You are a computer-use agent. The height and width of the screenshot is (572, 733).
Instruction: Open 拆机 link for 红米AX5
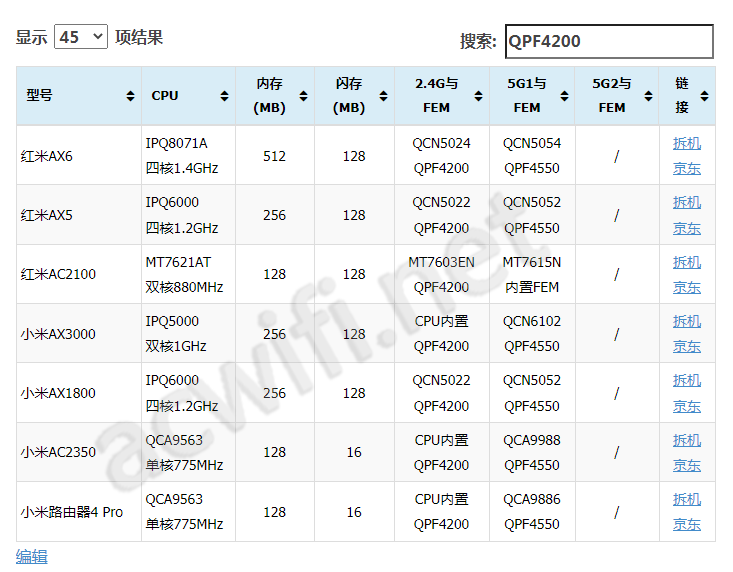coord(687,202)
